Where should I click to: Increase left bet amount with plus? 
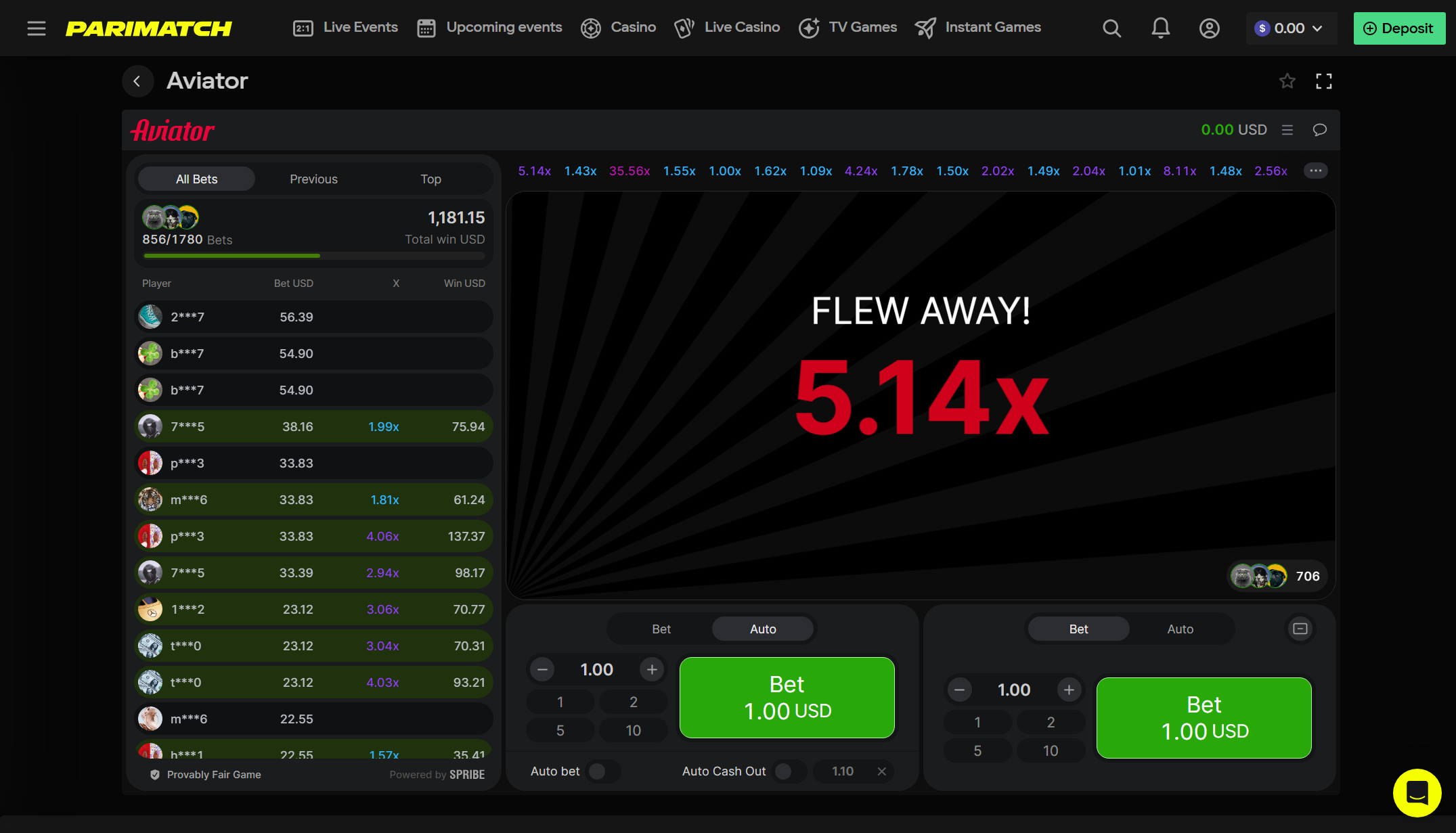[x=652, y=670]
